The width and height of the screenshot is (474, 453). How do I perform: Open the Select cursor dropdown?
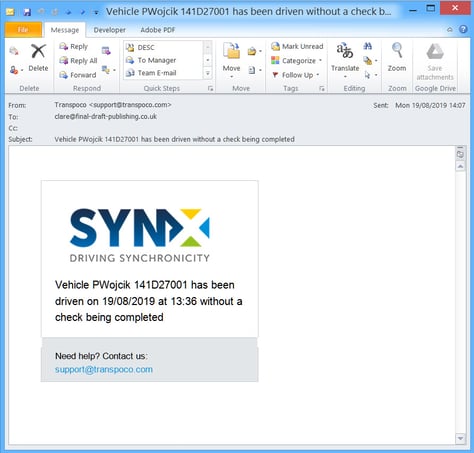370,75
